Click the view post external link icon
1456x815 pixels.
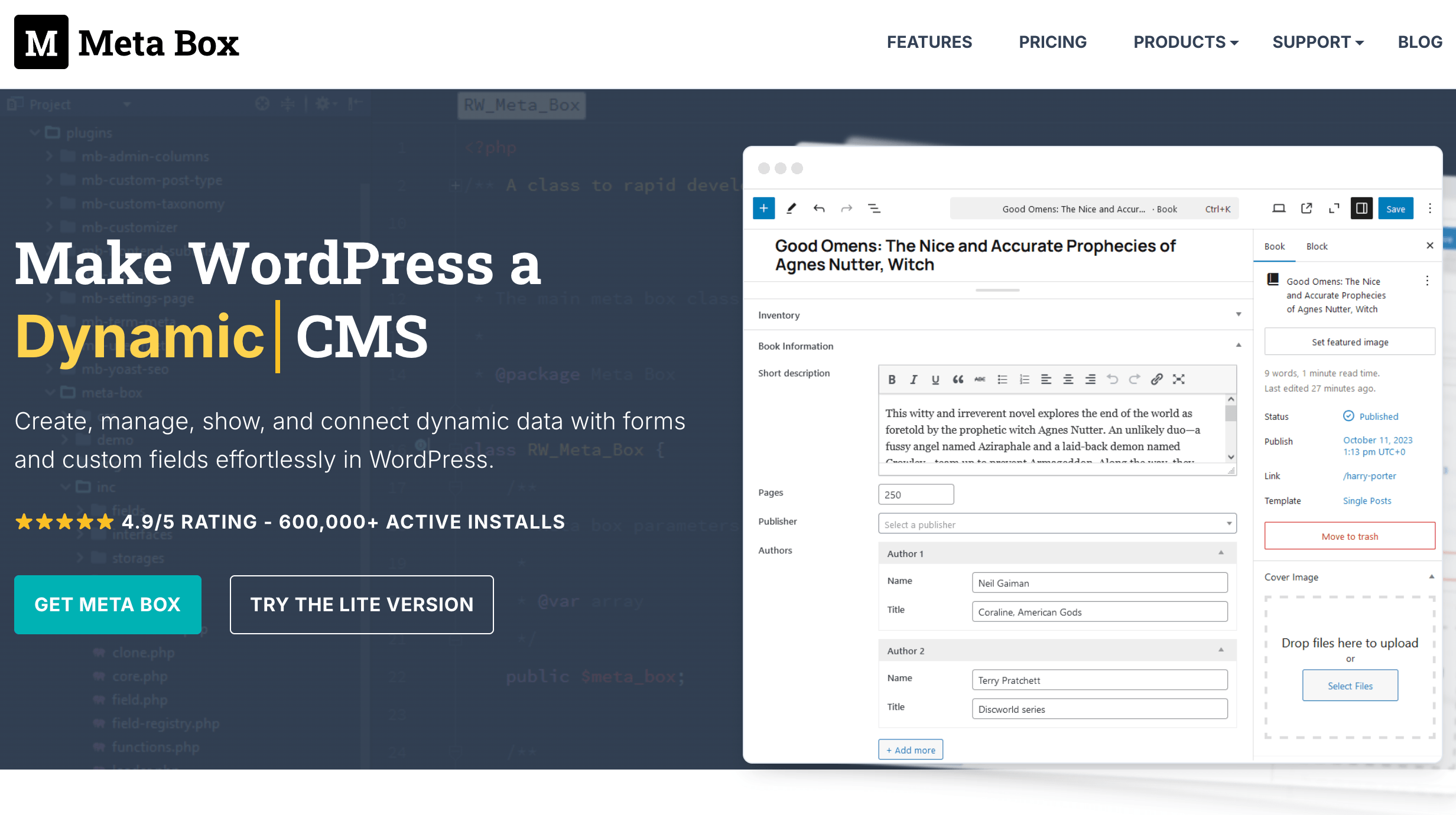(x=1306, y=208)
